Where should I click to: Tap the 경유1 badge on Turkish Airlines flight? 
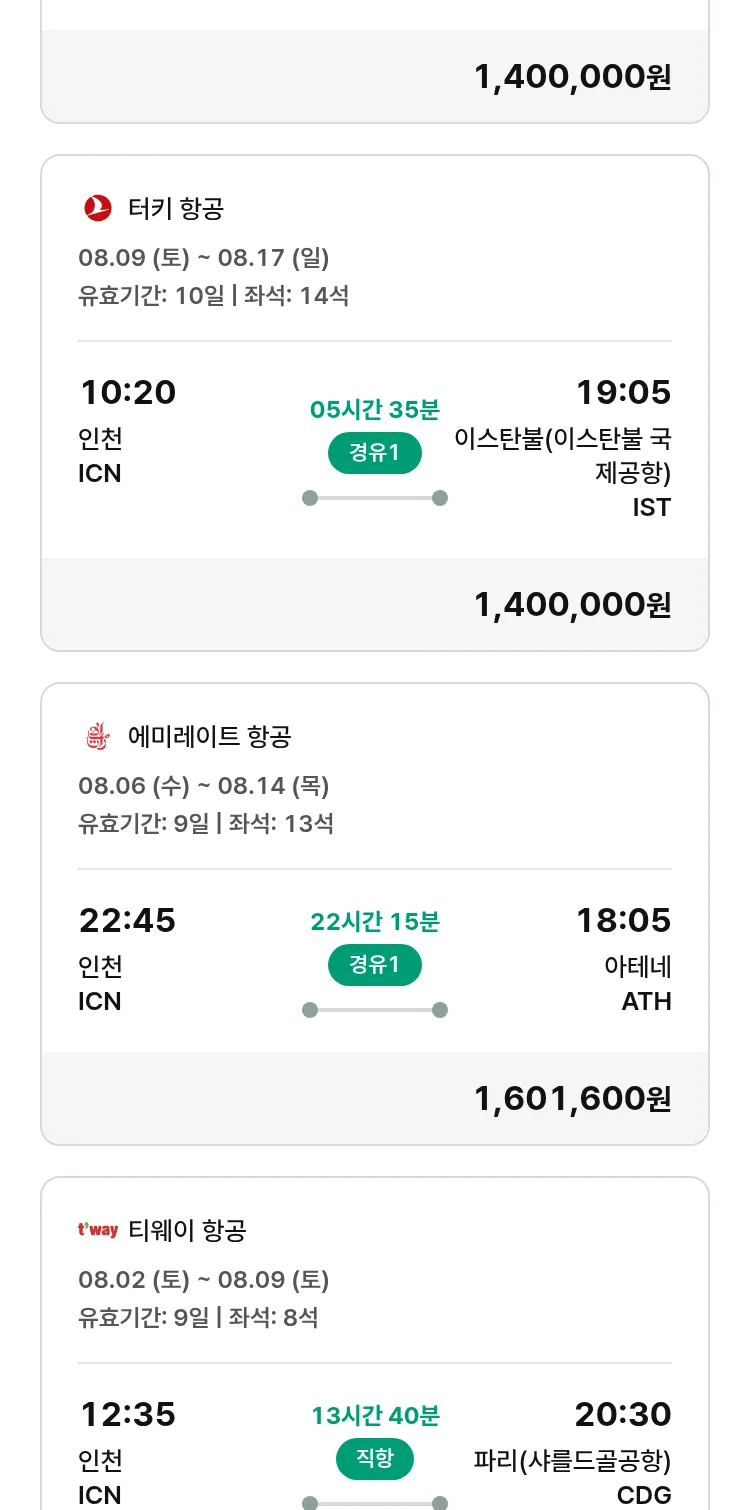click(375, 454)
